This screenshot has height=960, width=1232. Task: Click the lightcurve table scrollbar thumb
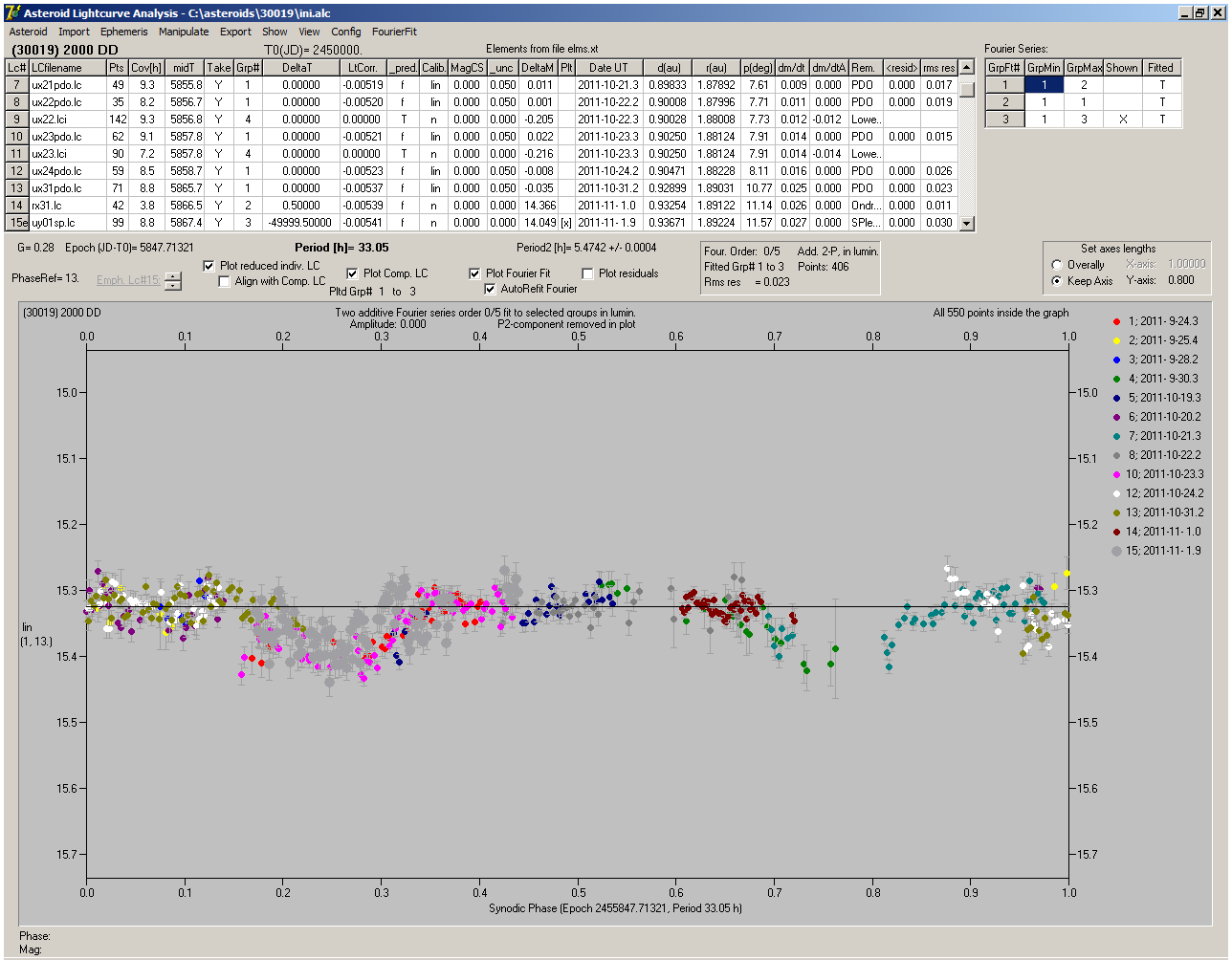tap(967, 89)
